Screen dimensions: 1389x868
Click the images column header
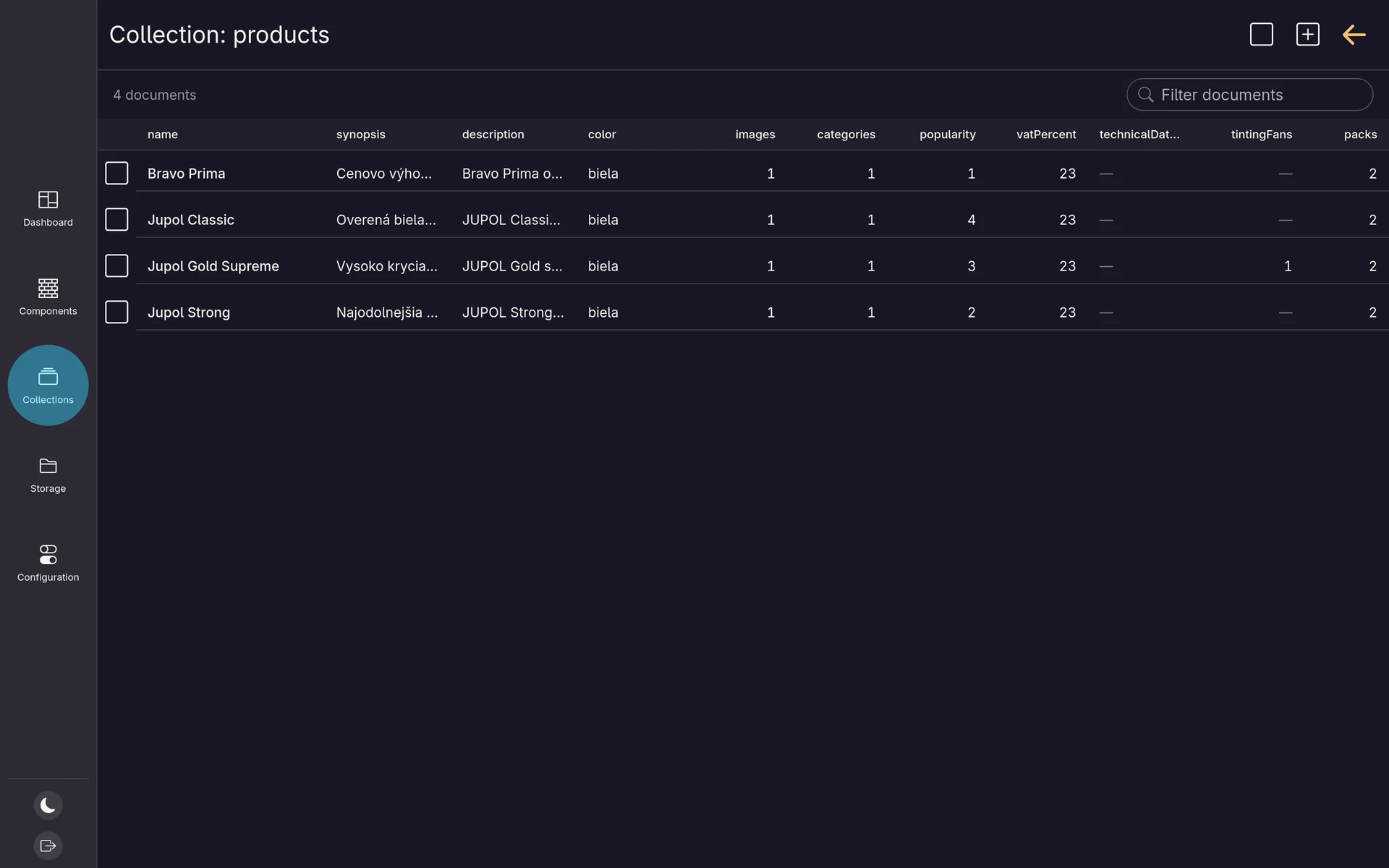(x=755, y=135)
